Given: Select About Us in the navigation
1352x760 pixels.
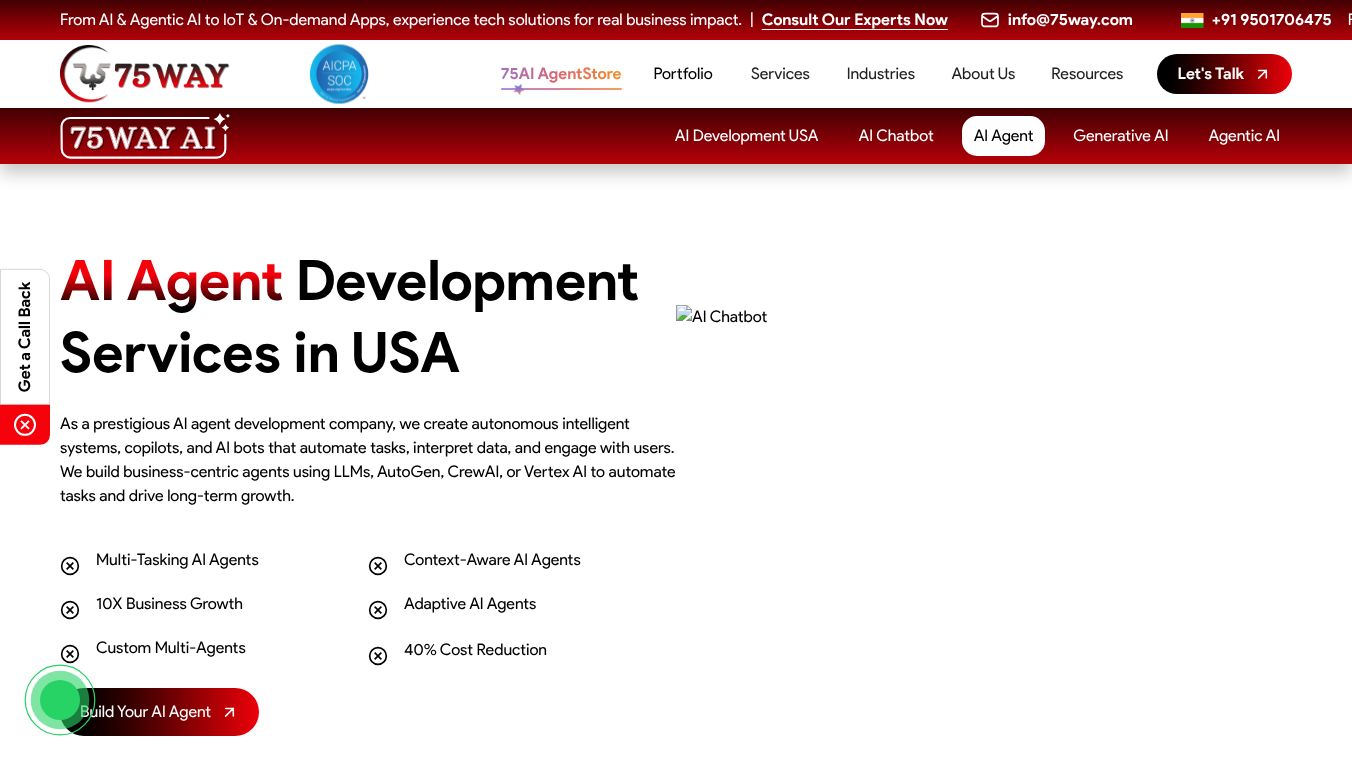Looking at the screenshot, I should click(x=983, y=74).
